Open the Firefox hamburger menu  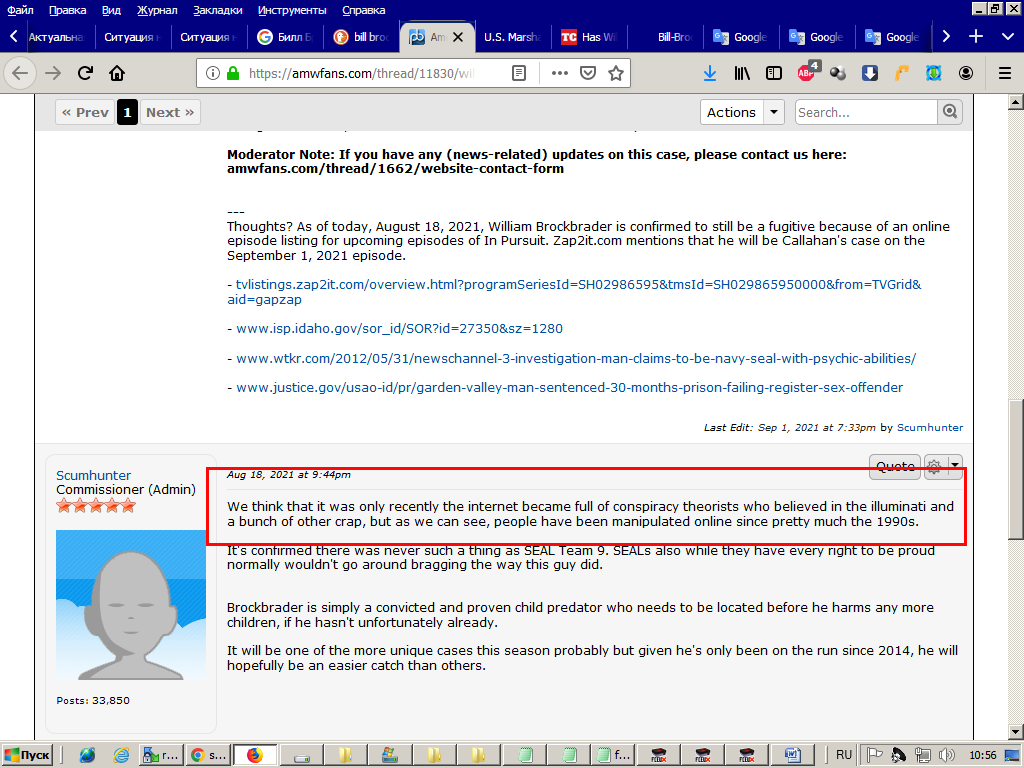[1005, 73]
